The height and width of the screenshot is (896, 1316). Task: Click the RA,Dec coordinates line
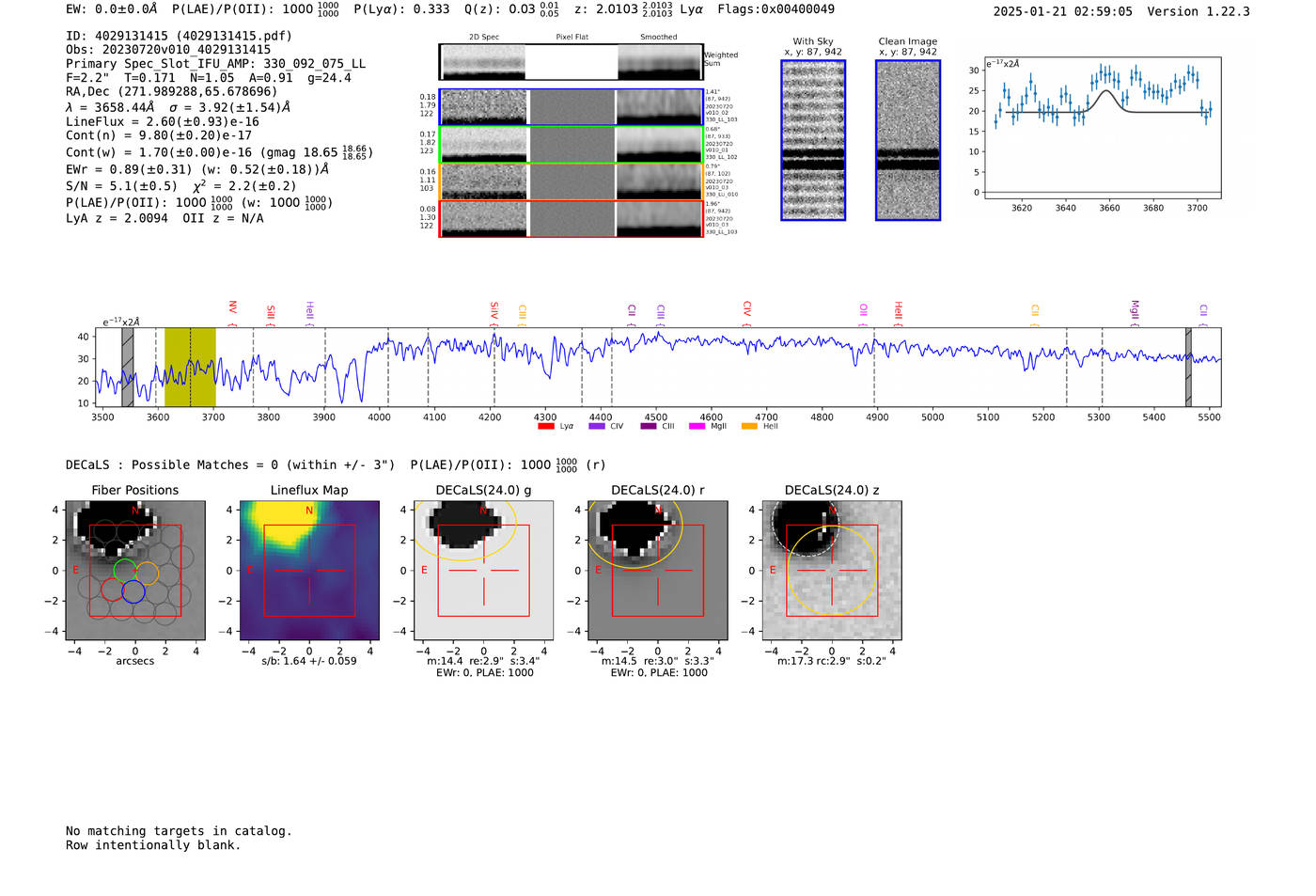(x=172, y=92)
